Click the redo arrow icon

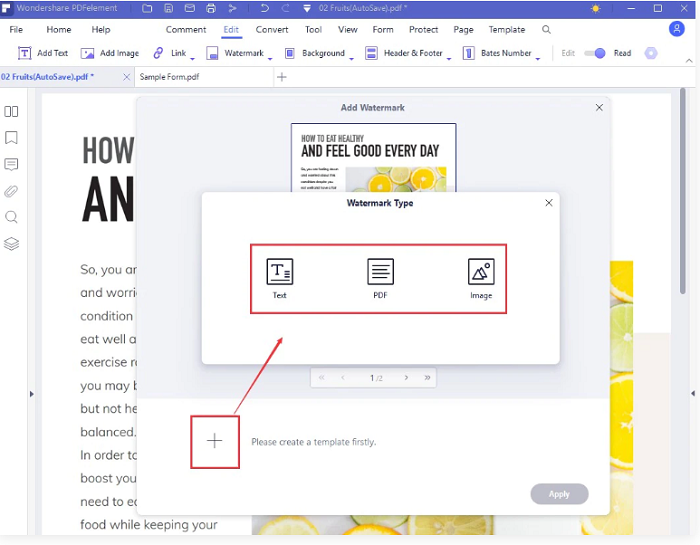click(x=285, y=8)
